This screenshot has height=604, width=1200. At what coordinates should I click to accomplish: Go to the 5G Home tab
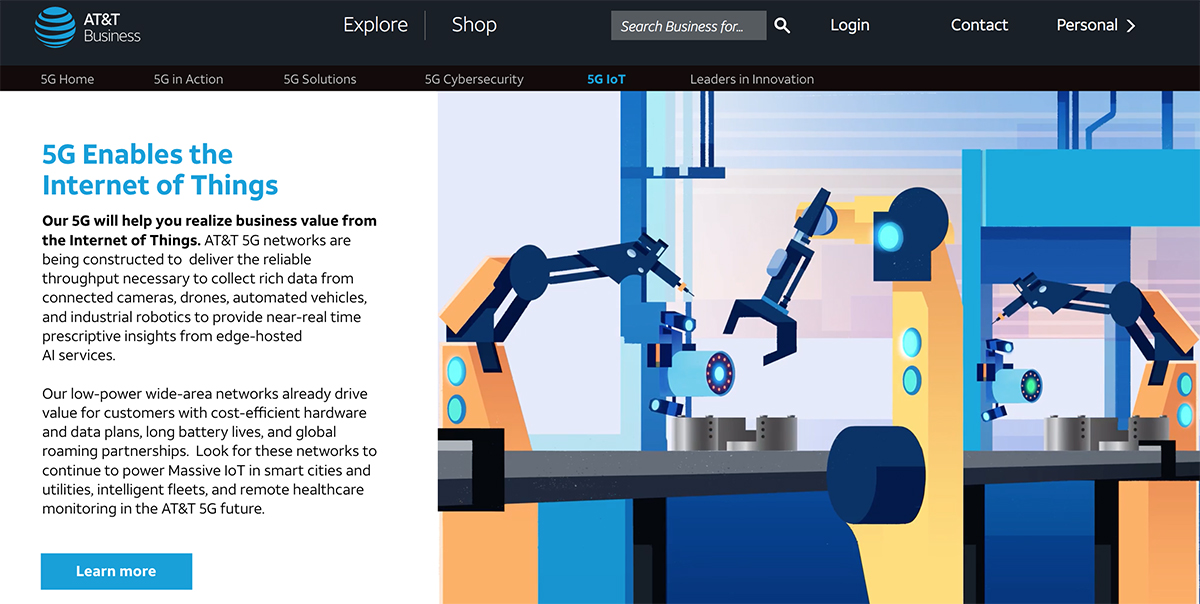[x=67, y=79]
